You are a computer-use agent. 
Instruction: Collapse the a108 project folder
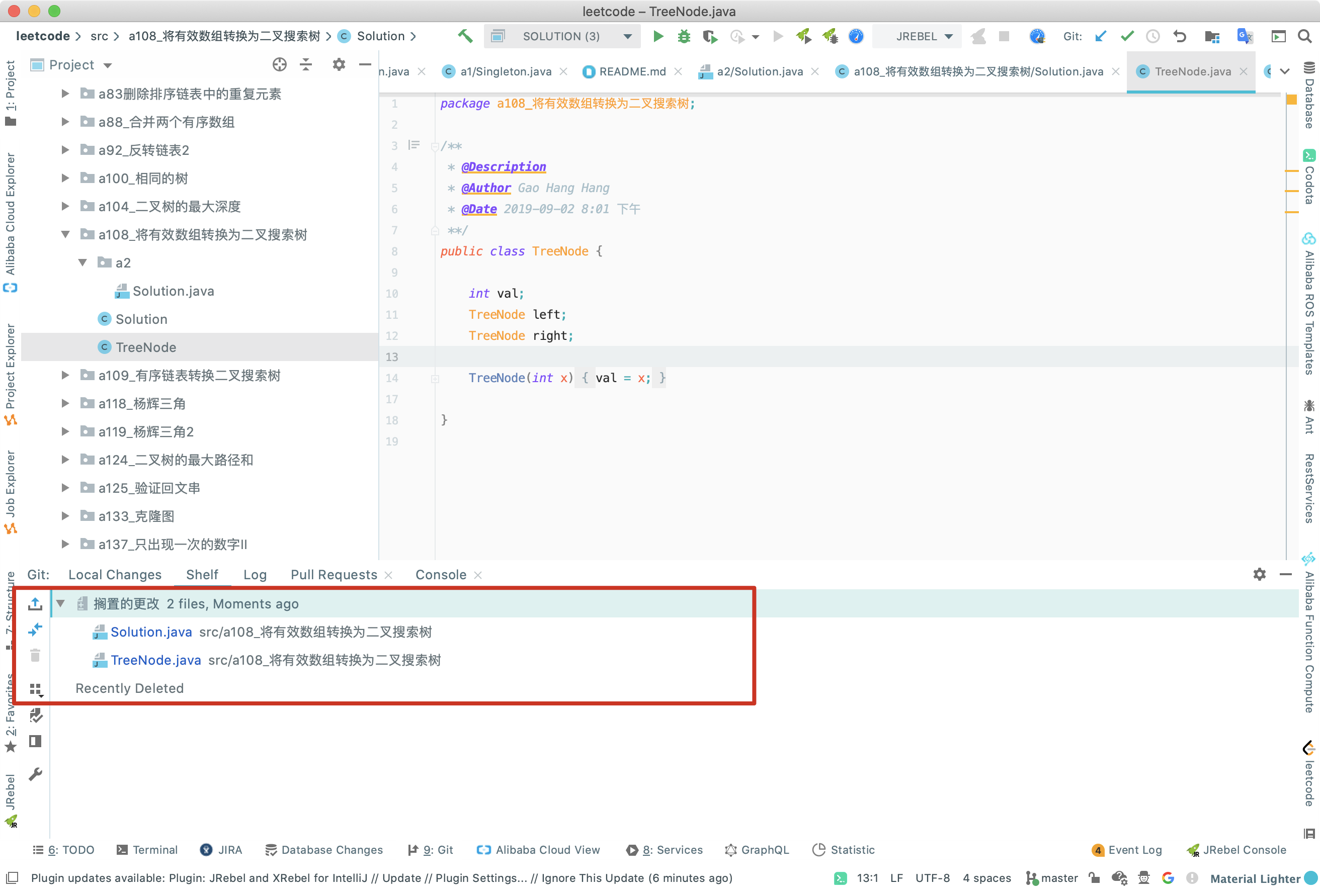(x=64, y=234)
